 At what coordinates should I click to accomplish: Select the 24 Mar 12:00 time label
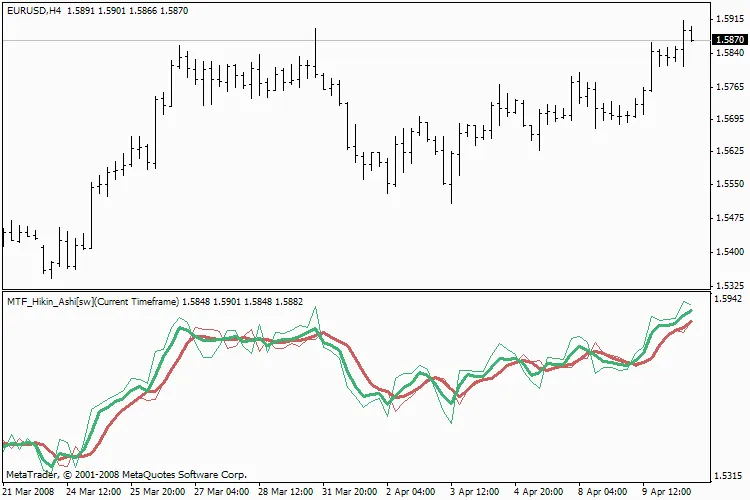click(x=94, y=492)
